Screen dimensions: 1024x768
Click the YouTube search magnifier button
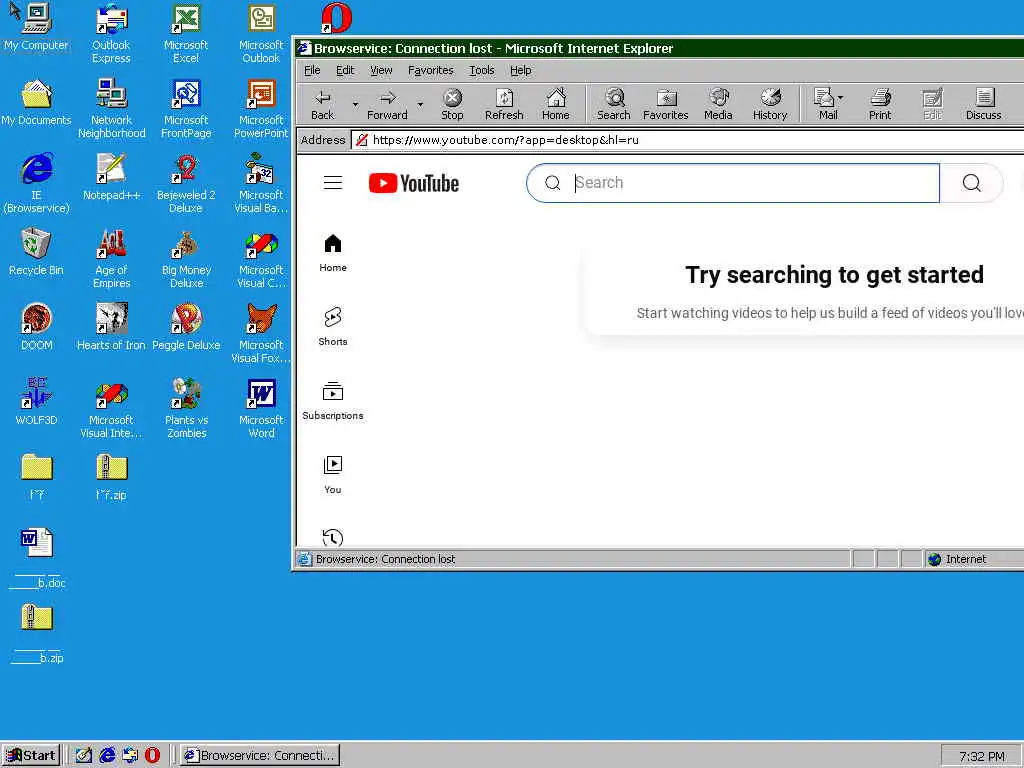point(972,183)
